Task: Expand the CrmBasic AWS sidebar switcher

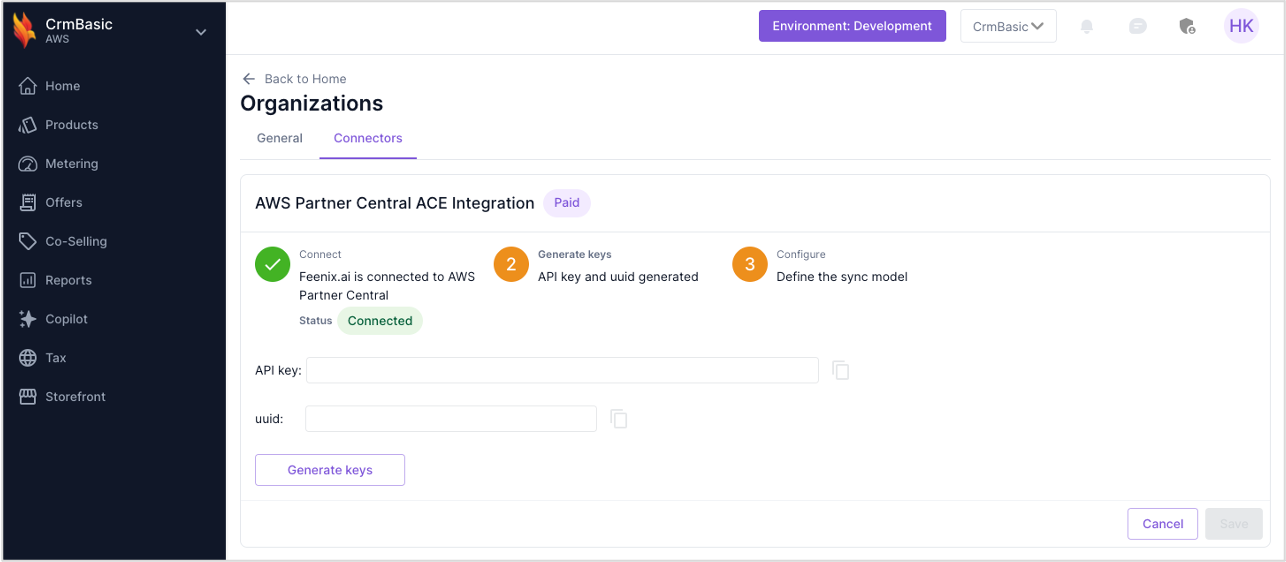Action: pos(201,32)
